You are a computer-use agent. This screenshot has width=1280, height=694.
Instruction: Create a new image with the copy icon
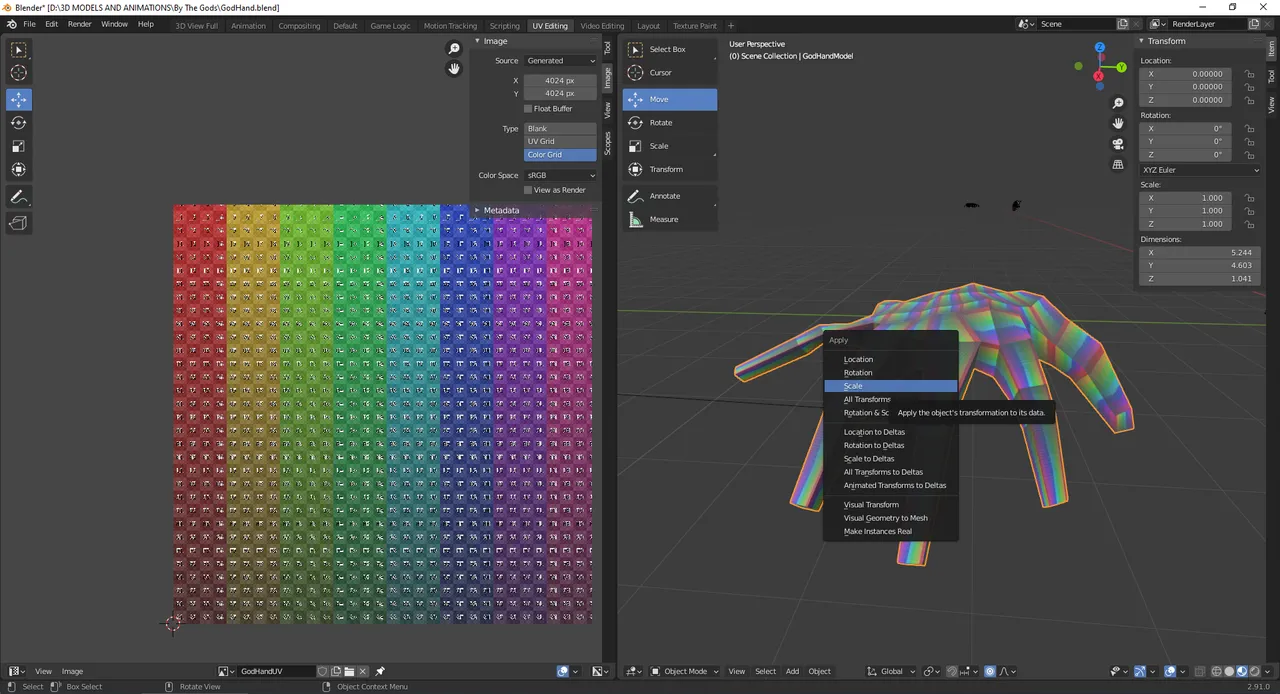click(x=336, y=671)
